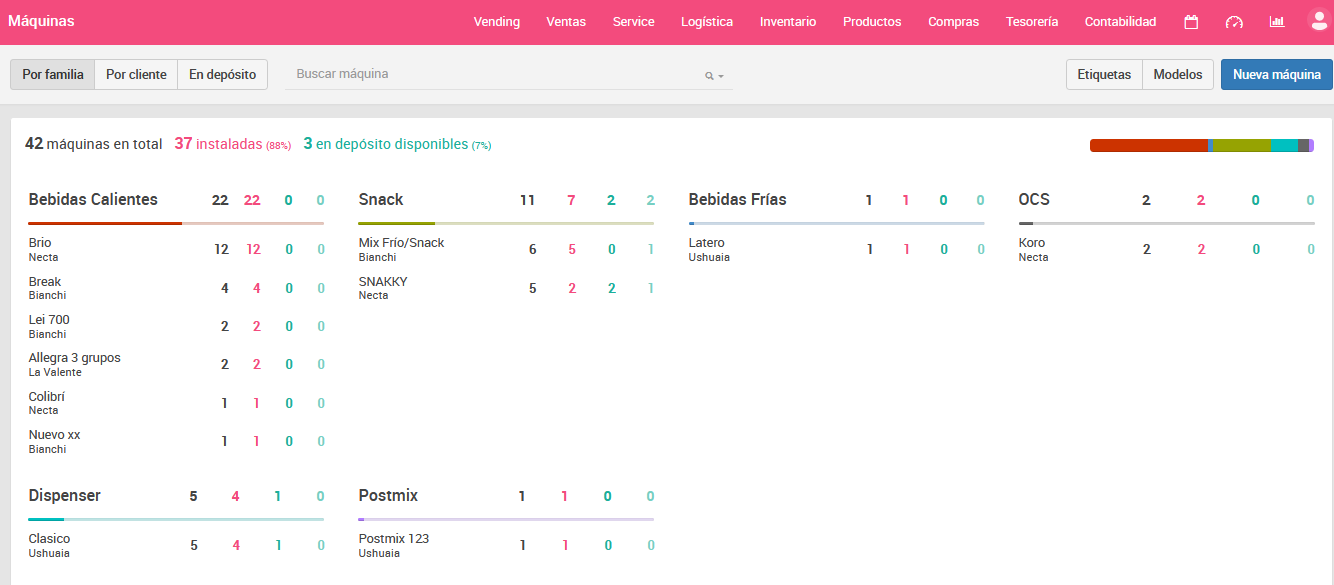1334x585 pixels.
Task: Open the Logística menu
Action: tap(707, 22)
